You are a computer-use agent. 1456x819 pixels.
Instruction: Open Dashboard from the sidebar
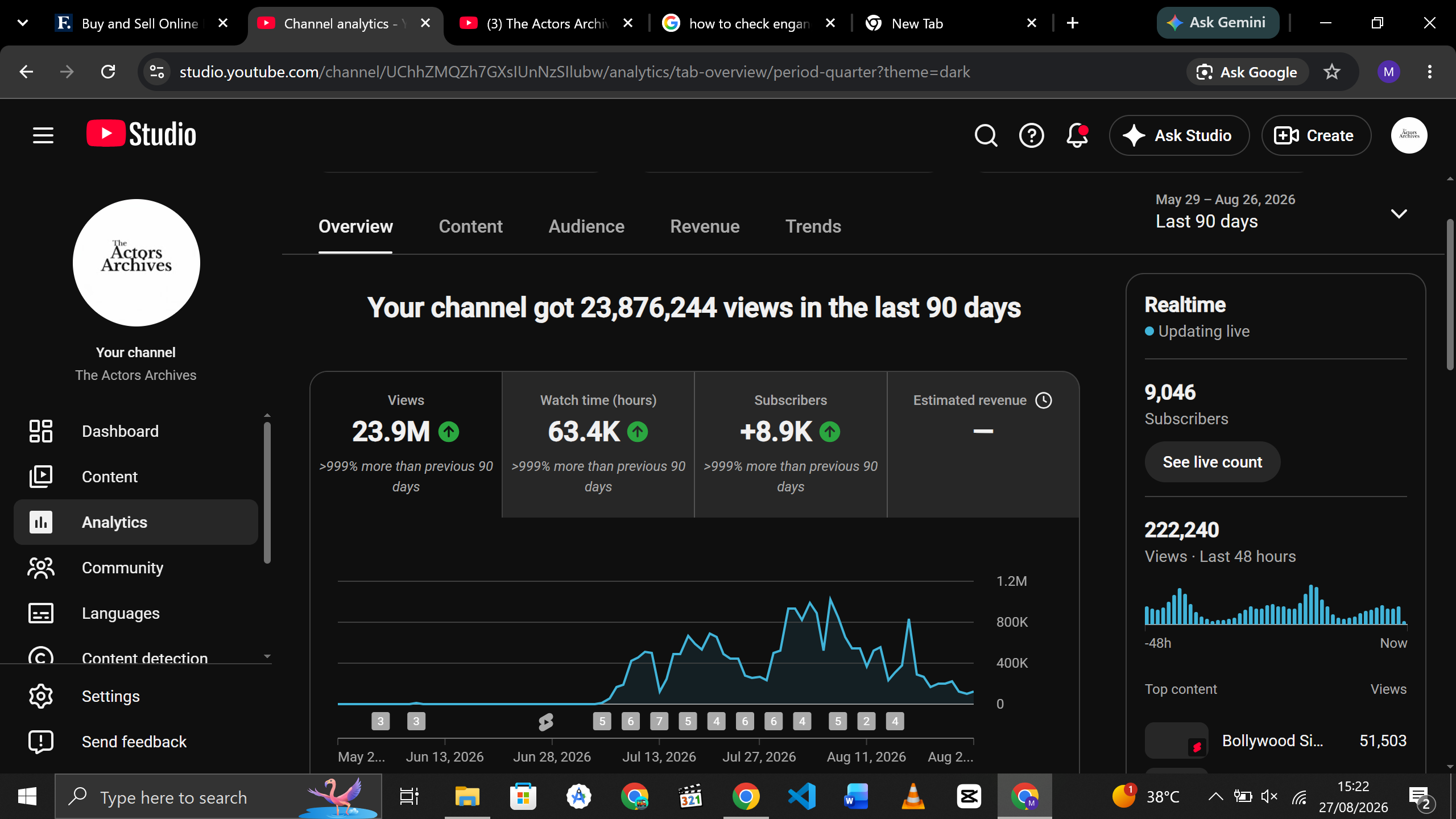136,431
